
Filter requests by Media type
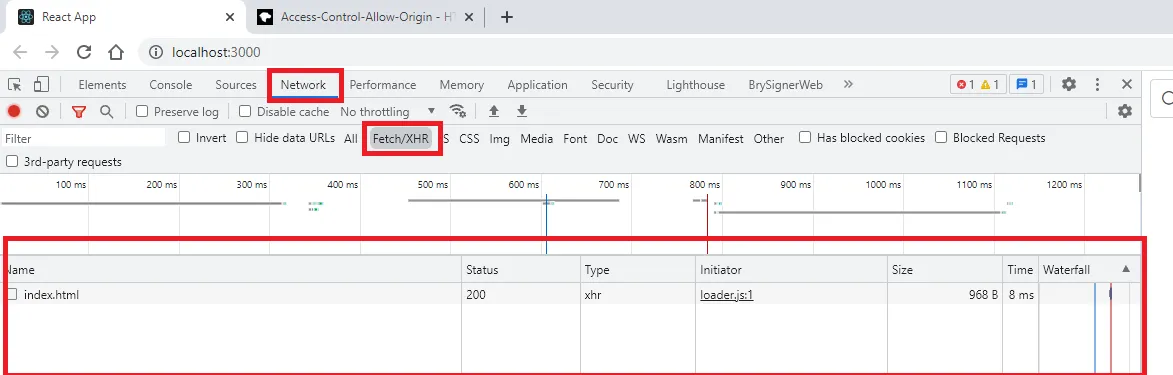coord(536,138)
